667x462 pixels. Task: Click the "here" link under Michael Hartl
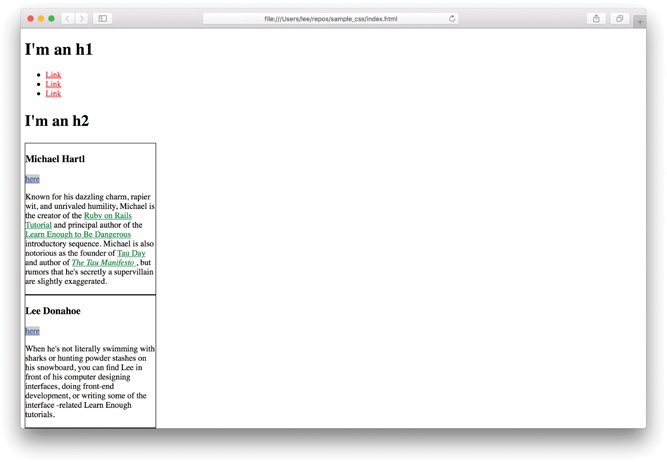point(32,179)
